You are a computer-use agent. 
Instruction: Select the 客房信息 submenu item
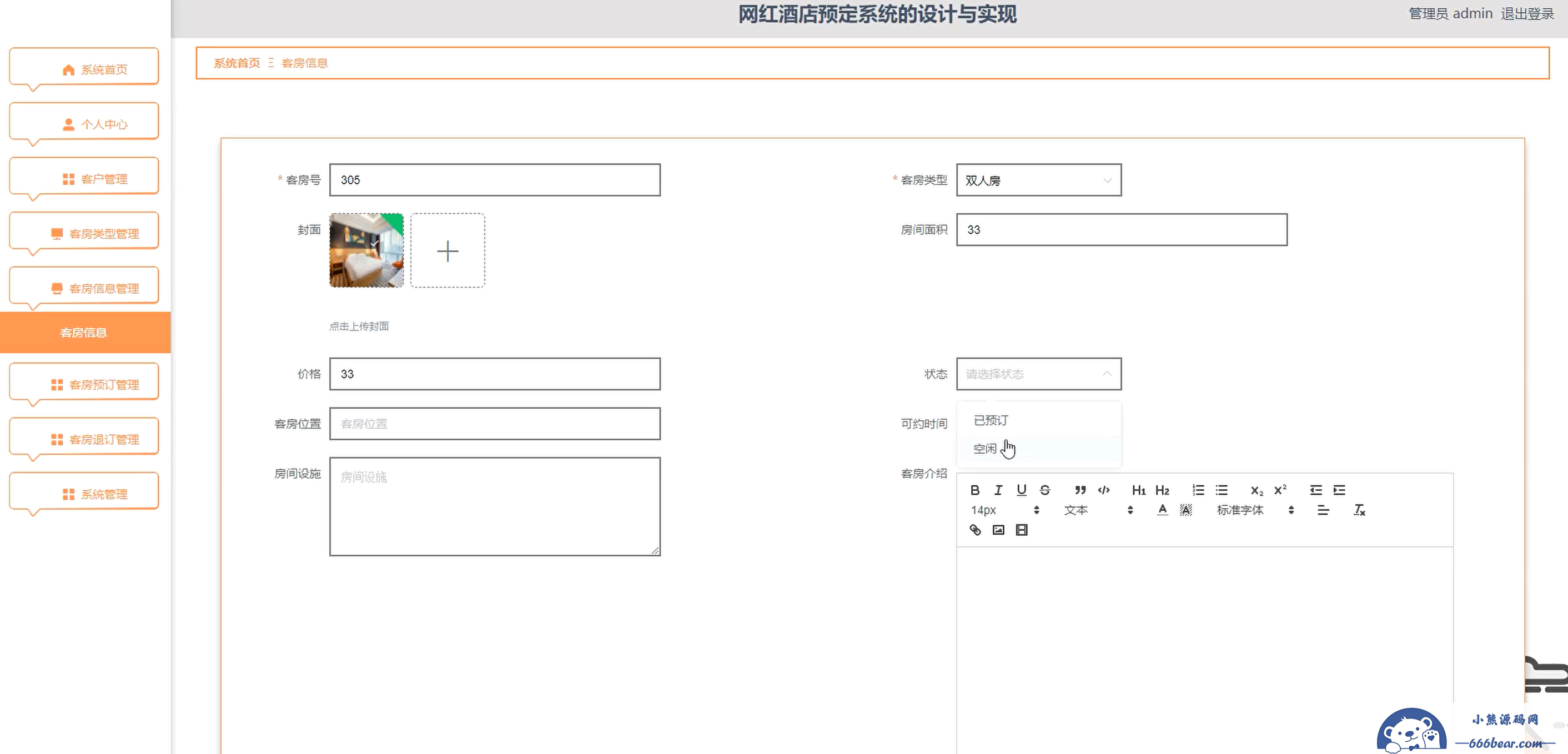point(85,332)
